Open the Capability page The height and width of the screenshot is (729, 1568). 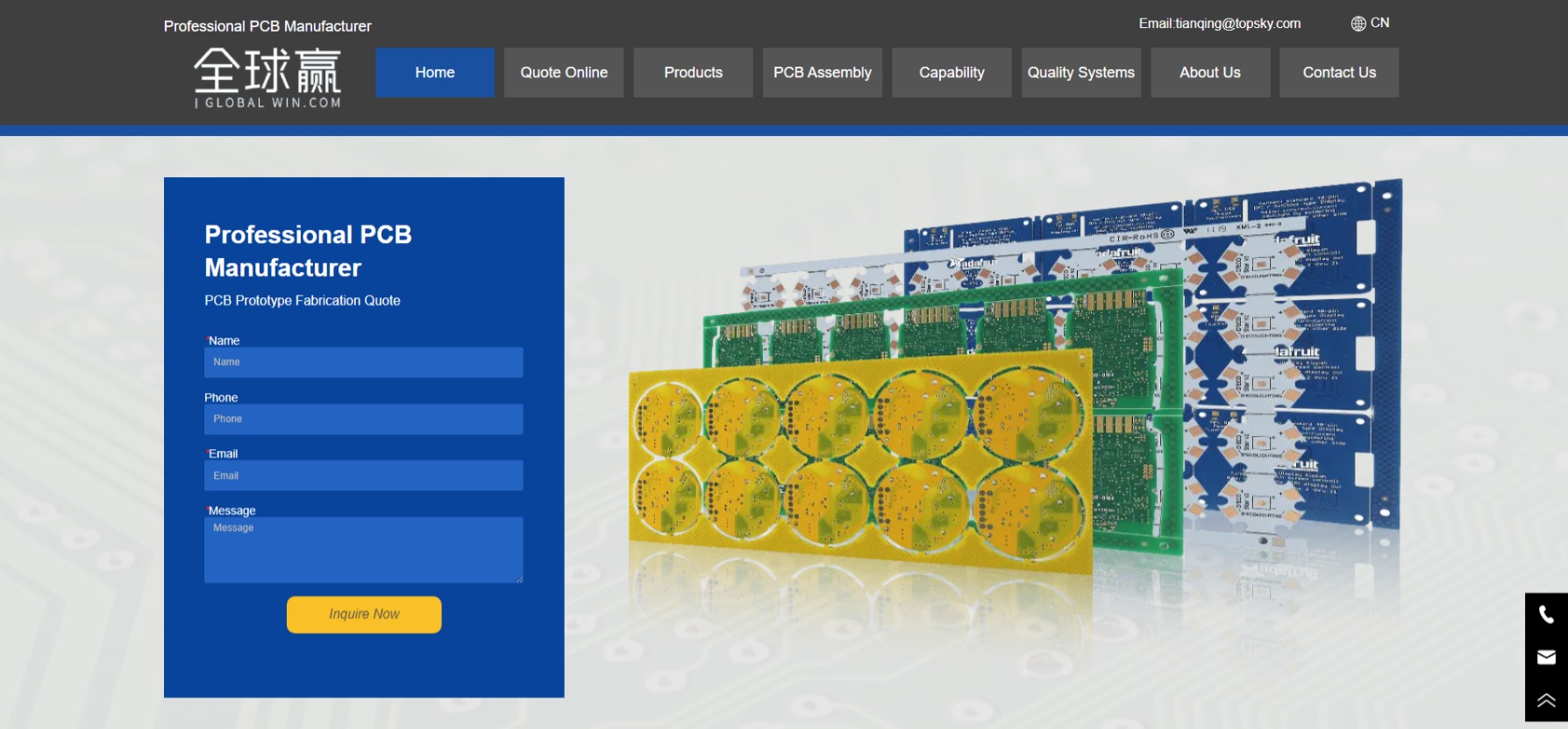[951, 73]
